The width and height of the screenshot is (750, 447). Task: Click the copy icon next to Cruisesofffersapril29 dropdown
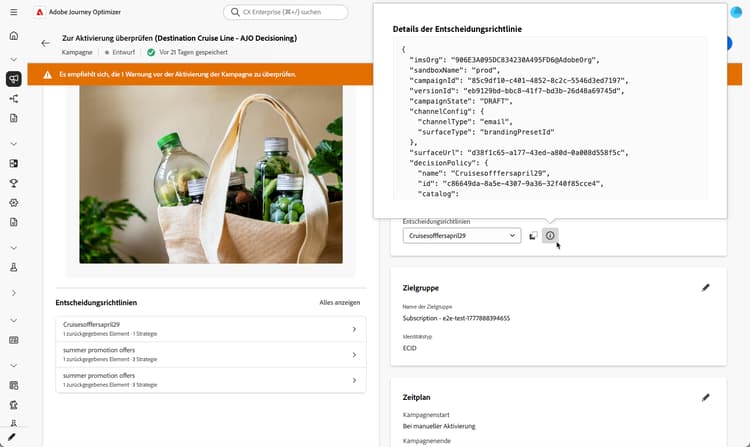tap(533, 236)
